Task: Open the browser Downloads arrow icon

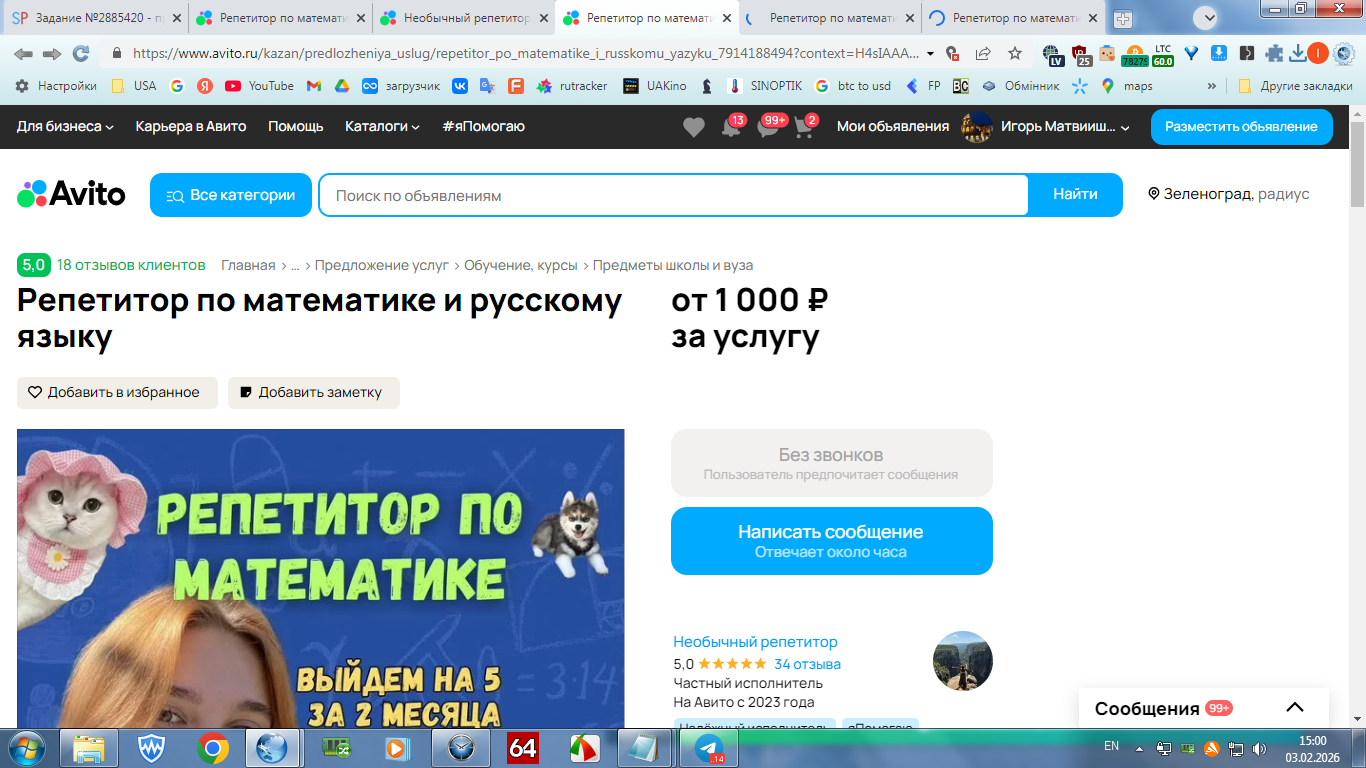Action: point(1297,54)
